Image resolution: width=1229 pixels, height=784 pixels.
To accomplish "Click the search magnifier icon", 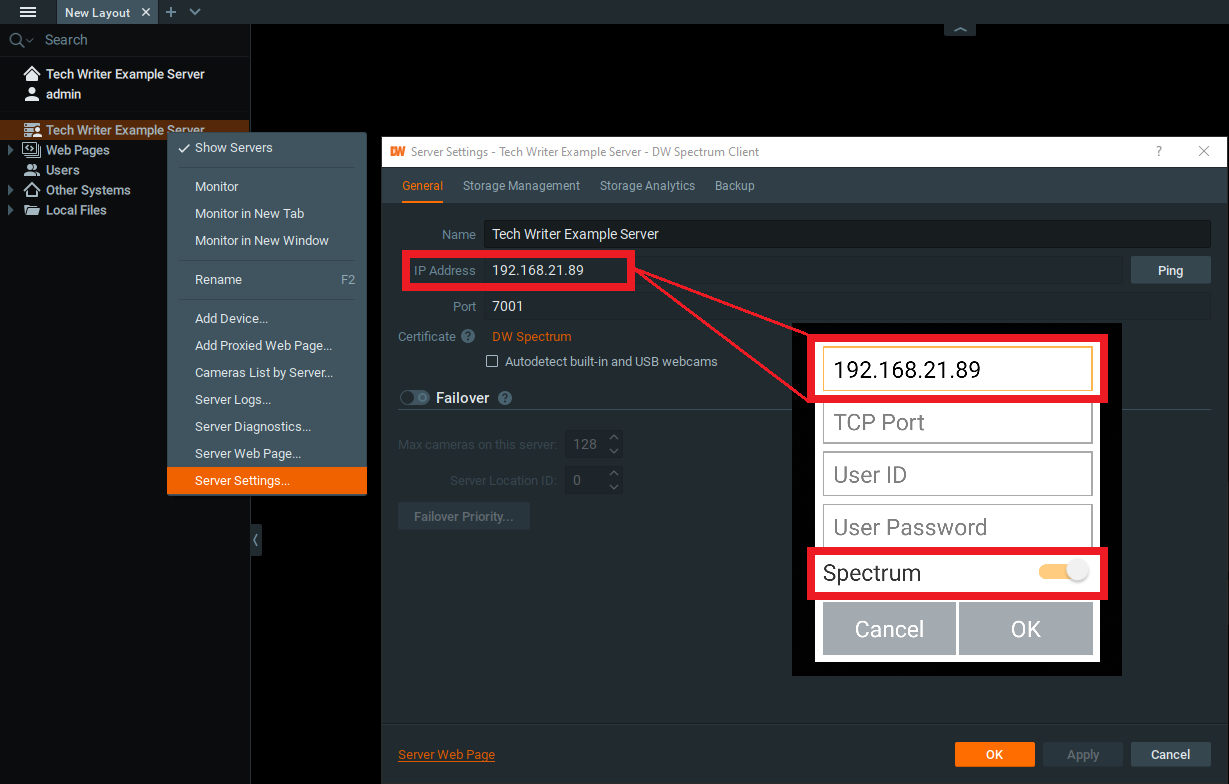I will click(14, 40).
